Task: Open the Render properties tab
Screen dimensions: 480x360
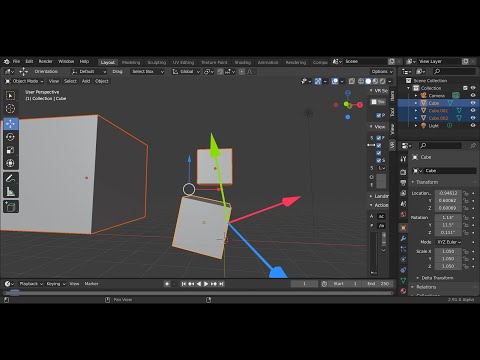Action: 403,172
